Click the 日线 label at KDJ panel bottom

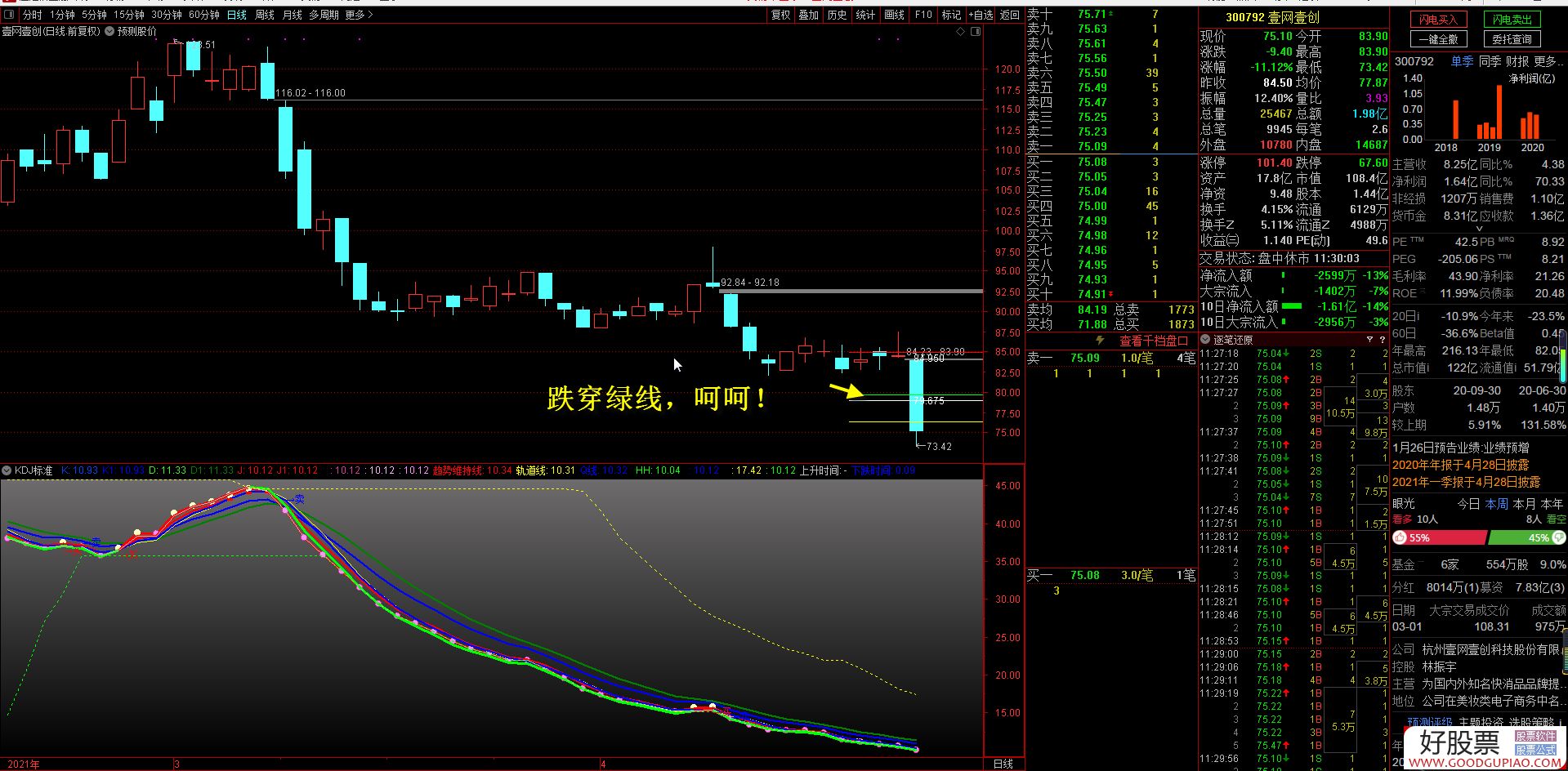[x=1003, y=764]
